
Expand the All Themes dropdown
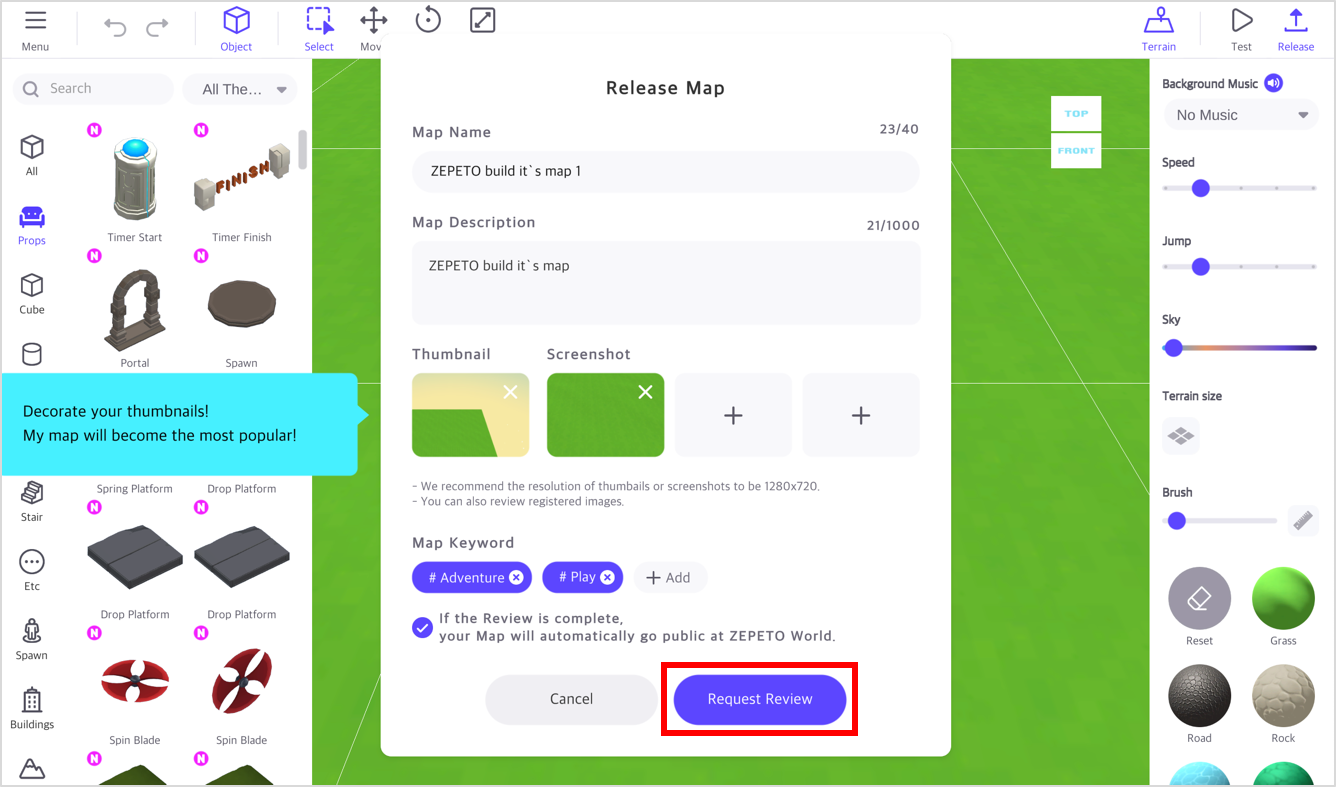click(x=240, y=89)
